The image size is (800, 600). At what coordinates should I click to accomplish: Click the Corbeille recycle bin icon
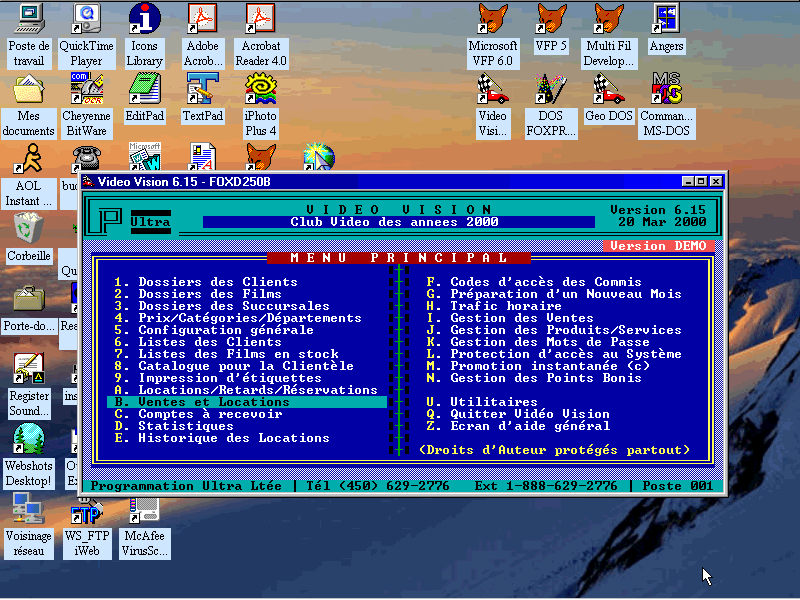click(x=29, y=229)
